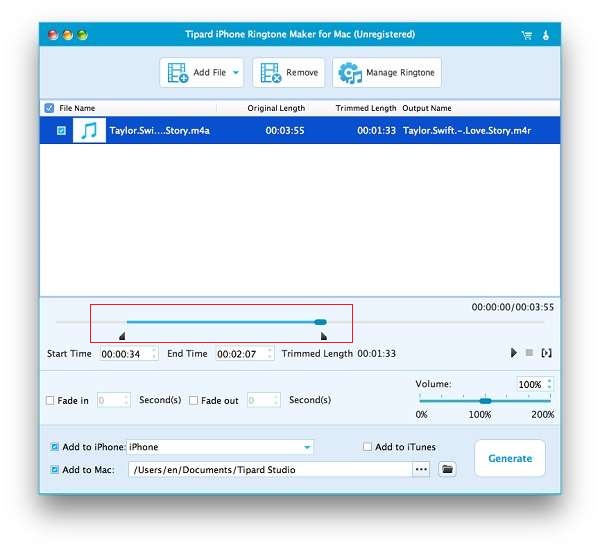Viewport: 600px width, 550px height.
Task: Click the Tipard Studio output path field
Action: (x=270, y=470)
